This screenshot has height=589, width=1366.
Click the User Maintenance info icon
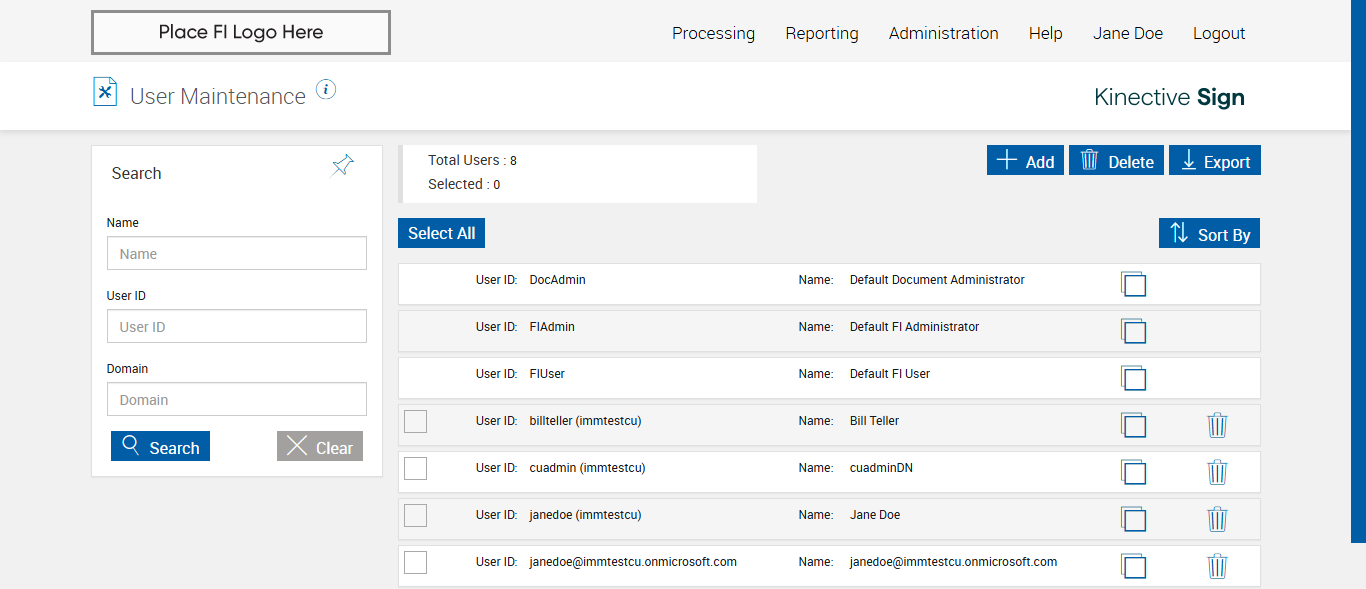(326, 90)
